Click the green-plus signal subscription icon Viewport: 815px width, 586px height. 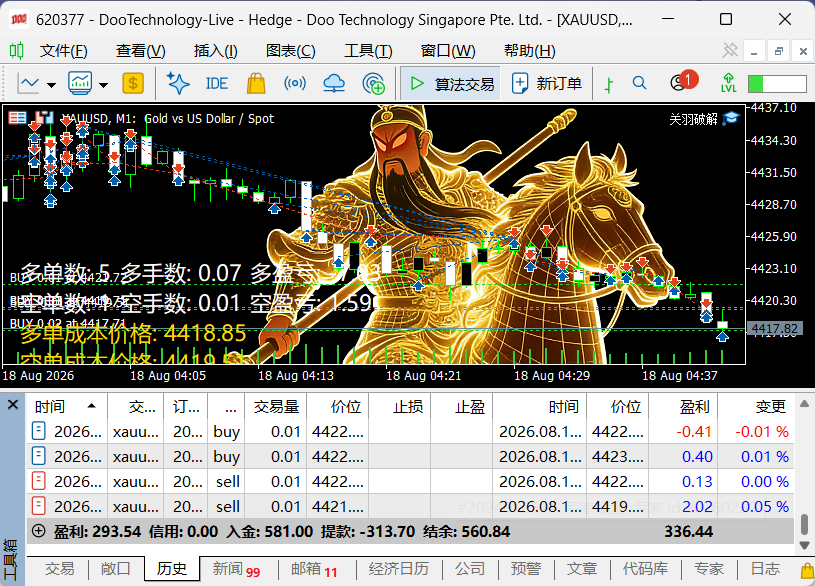[x=373, y=83]
